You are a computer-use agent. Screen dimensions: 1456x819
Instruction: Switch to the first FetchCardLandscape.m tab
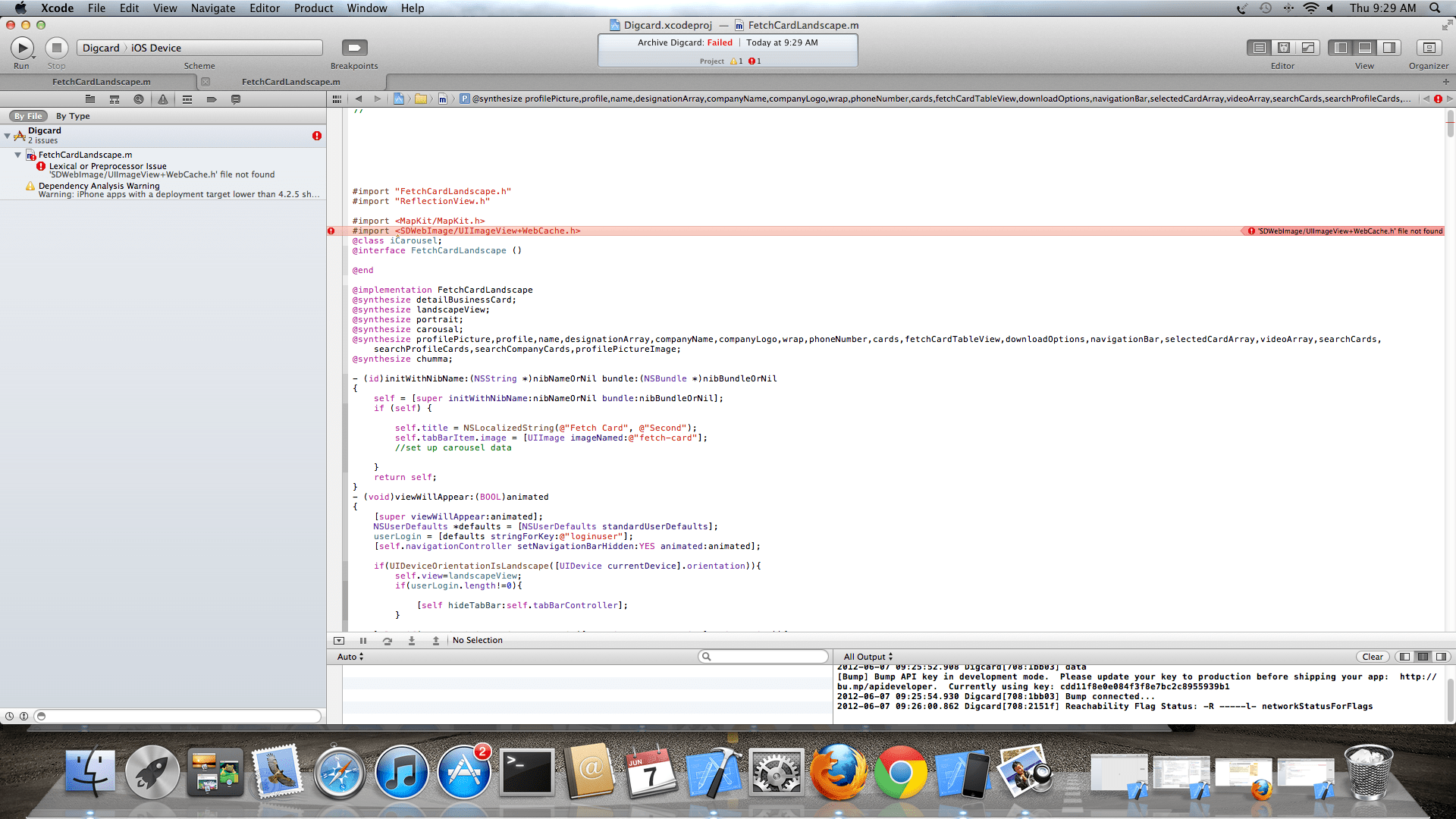[x=102, y=82]
